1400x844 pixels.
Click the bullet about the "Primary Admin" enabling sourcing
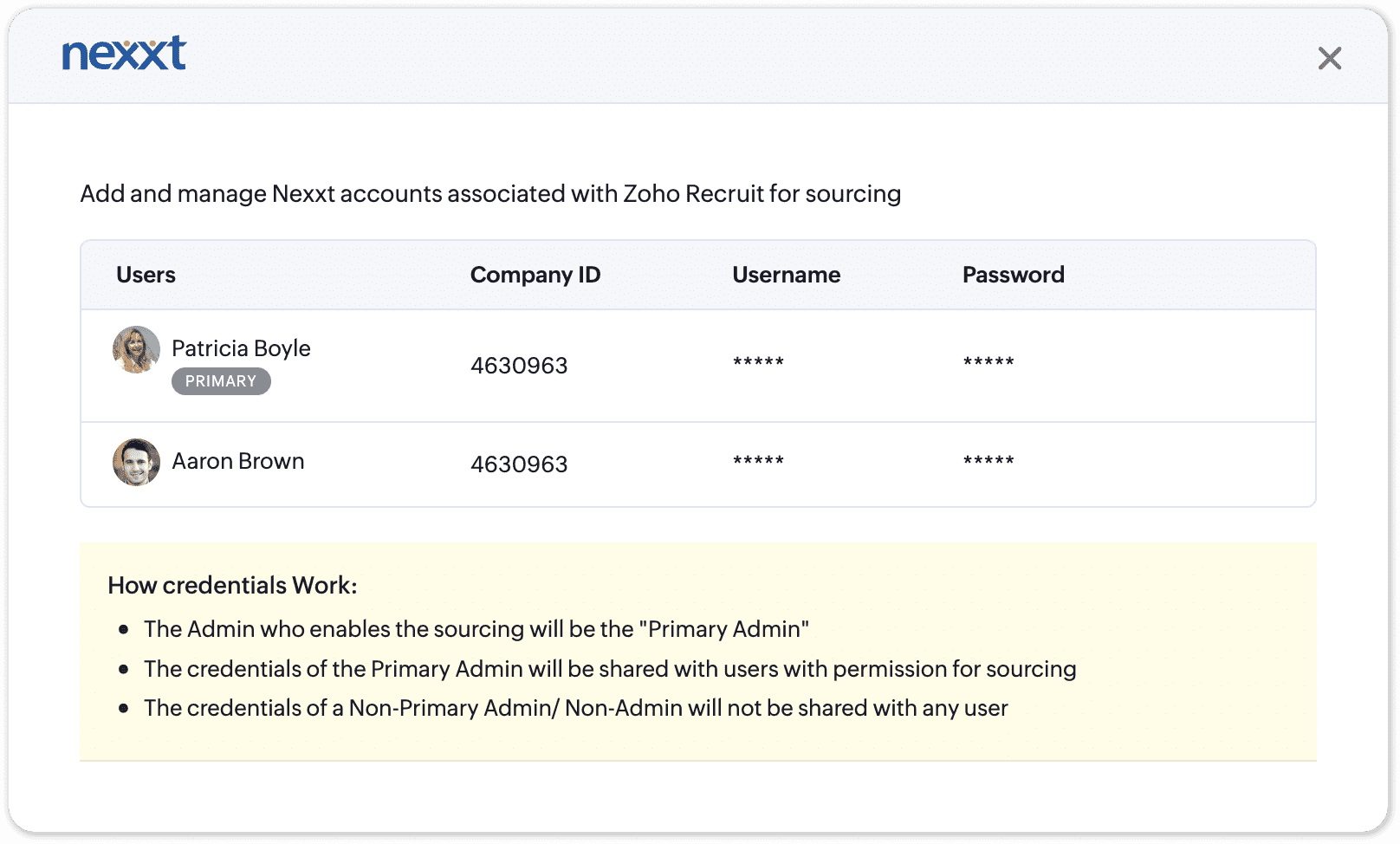tap(476, 629)
